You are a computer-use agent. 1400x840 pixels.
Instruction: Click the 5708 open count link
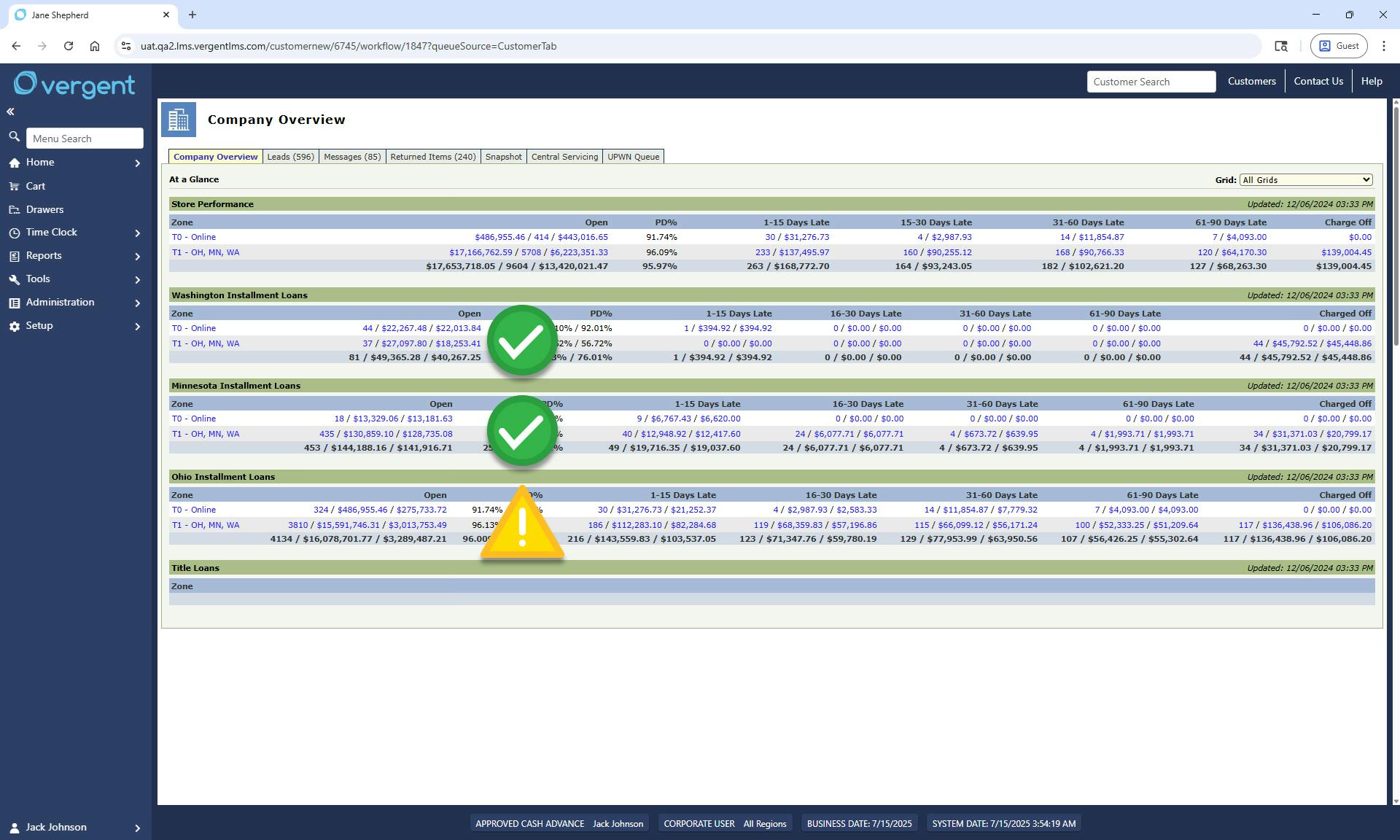point(531,252)
